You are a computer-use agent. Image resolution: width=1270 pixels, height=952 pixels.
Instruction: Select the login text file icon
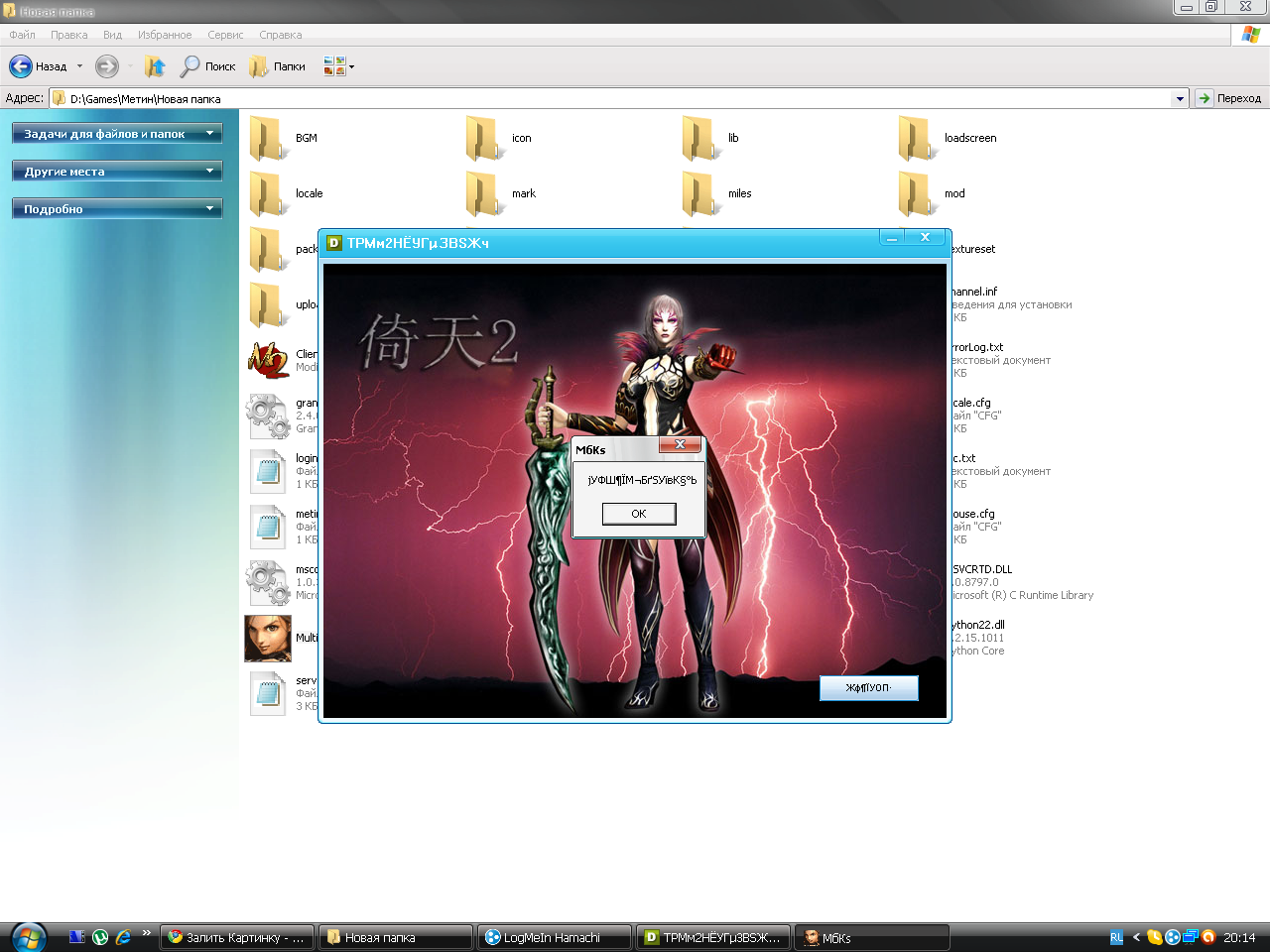[x=268, y=471]
